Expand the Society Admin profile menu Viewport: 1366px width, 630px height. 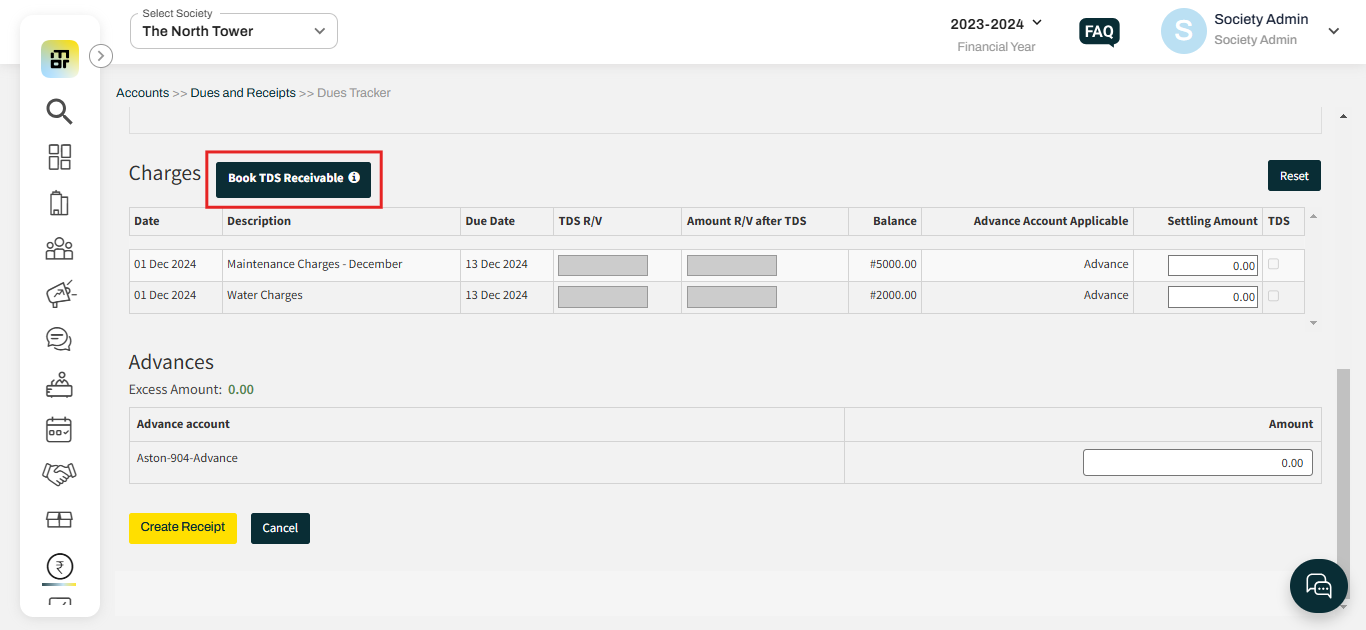pyautogui.click(x=1334, y=31)
